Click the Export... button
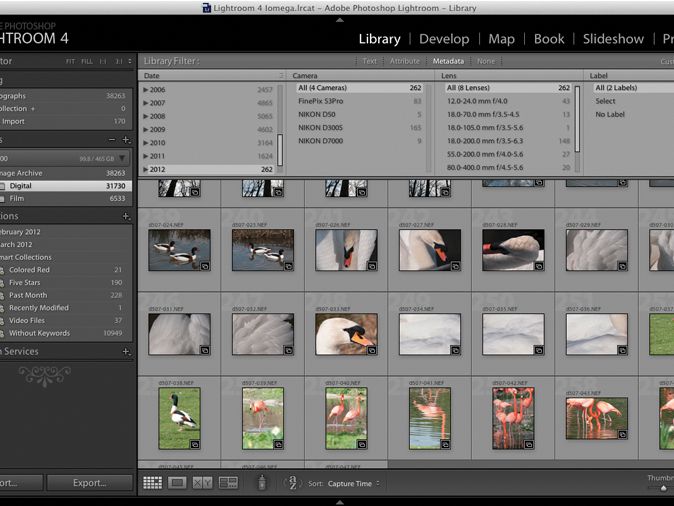The height and width of the screenshot is (506, 674). click(x=89, y=483)
